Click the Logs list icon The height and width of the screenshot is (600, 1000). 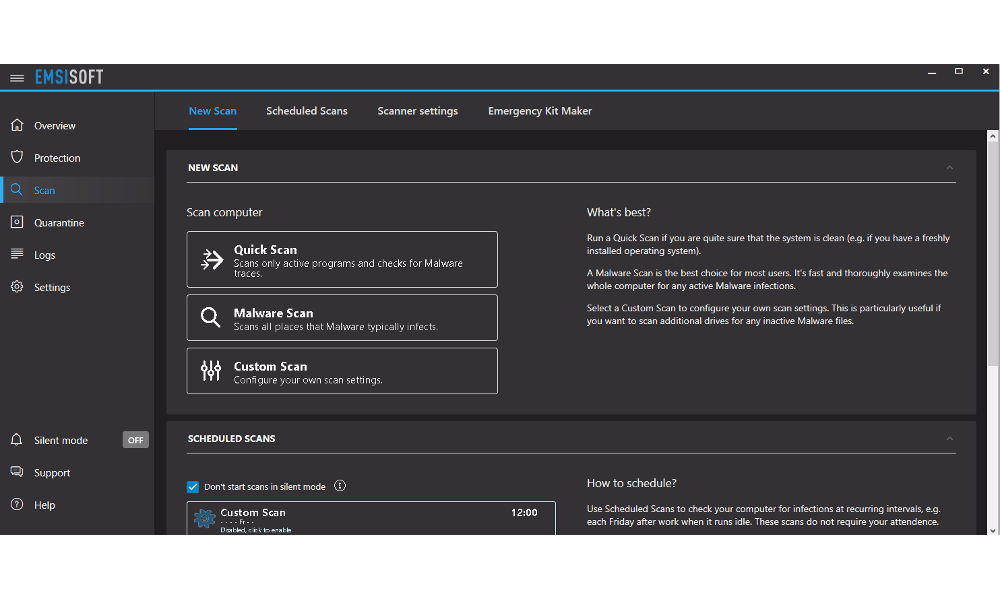tap(17, 254)
